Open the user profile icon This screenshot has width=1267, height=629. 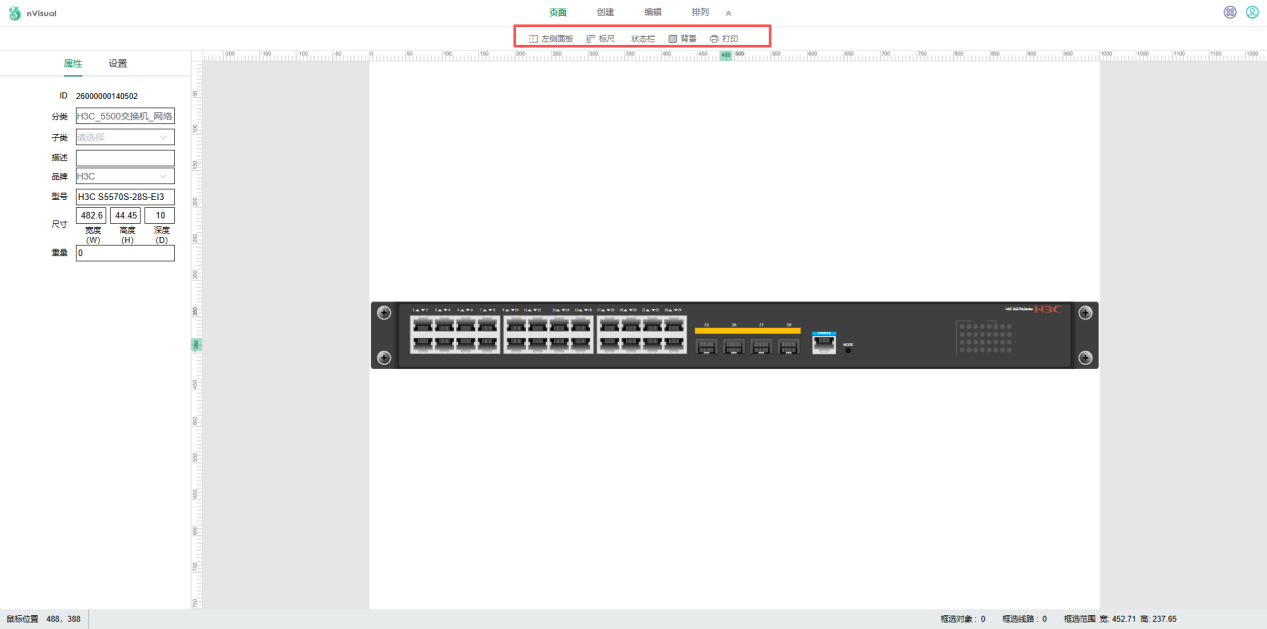(1252, 13)
